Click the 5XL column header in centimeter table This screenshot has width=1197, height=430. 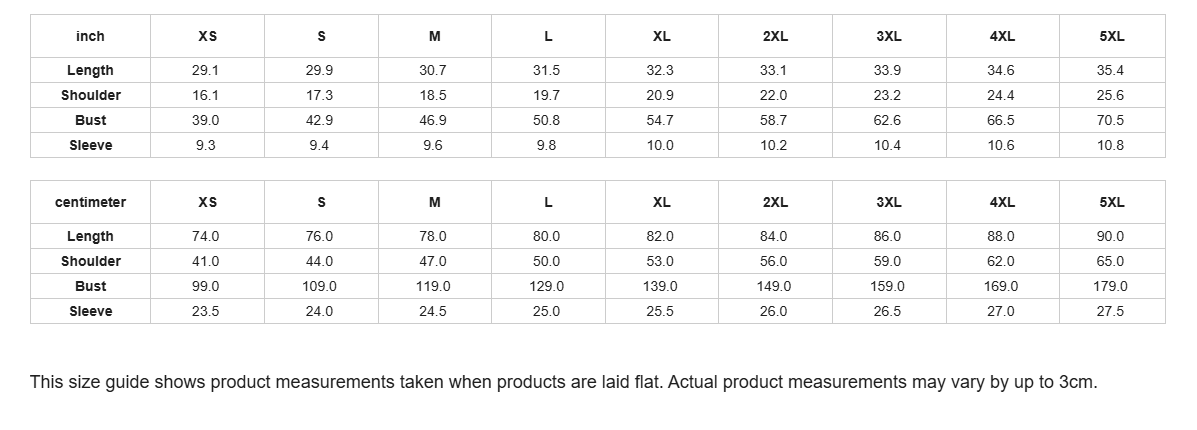[x=1112, y=202]
